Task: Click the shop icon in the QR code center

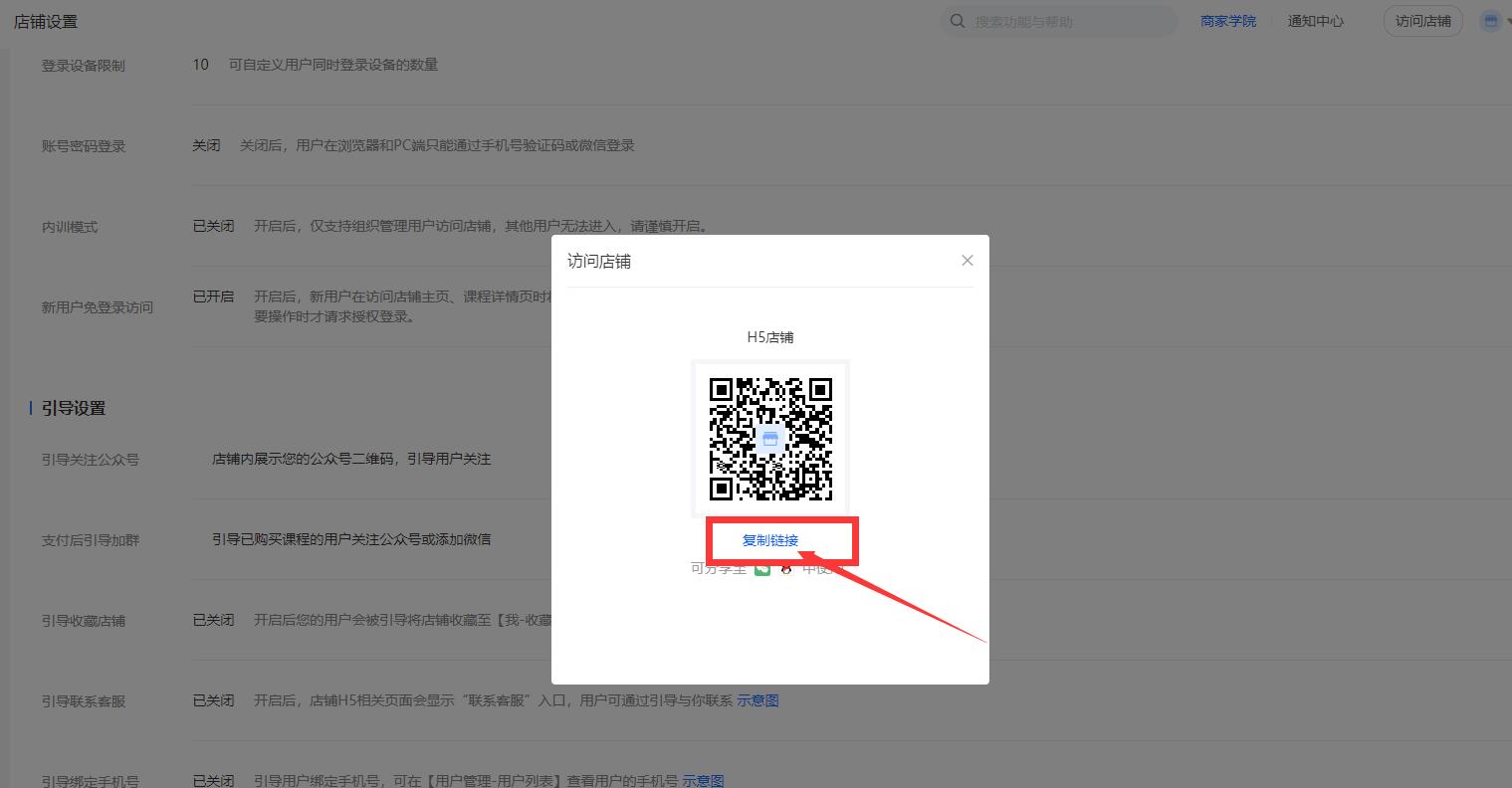Action: pos(769,439)
